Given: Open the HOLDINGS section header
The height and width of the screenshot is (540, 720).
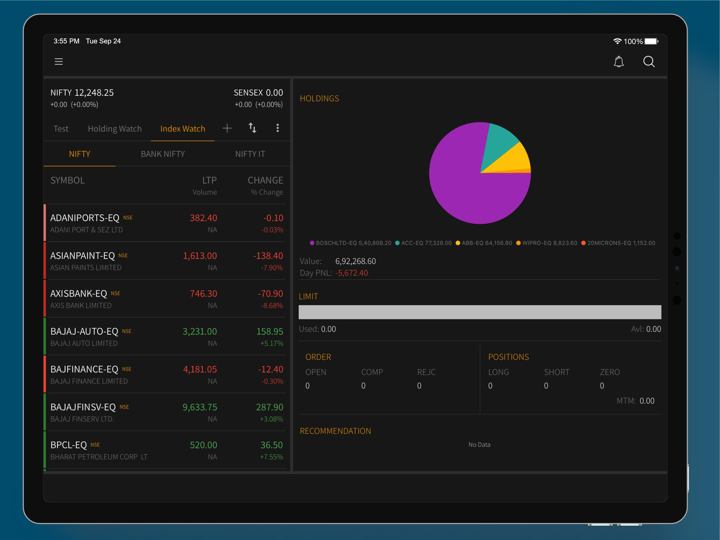Looking at the screenshot, I should point(319,99).
